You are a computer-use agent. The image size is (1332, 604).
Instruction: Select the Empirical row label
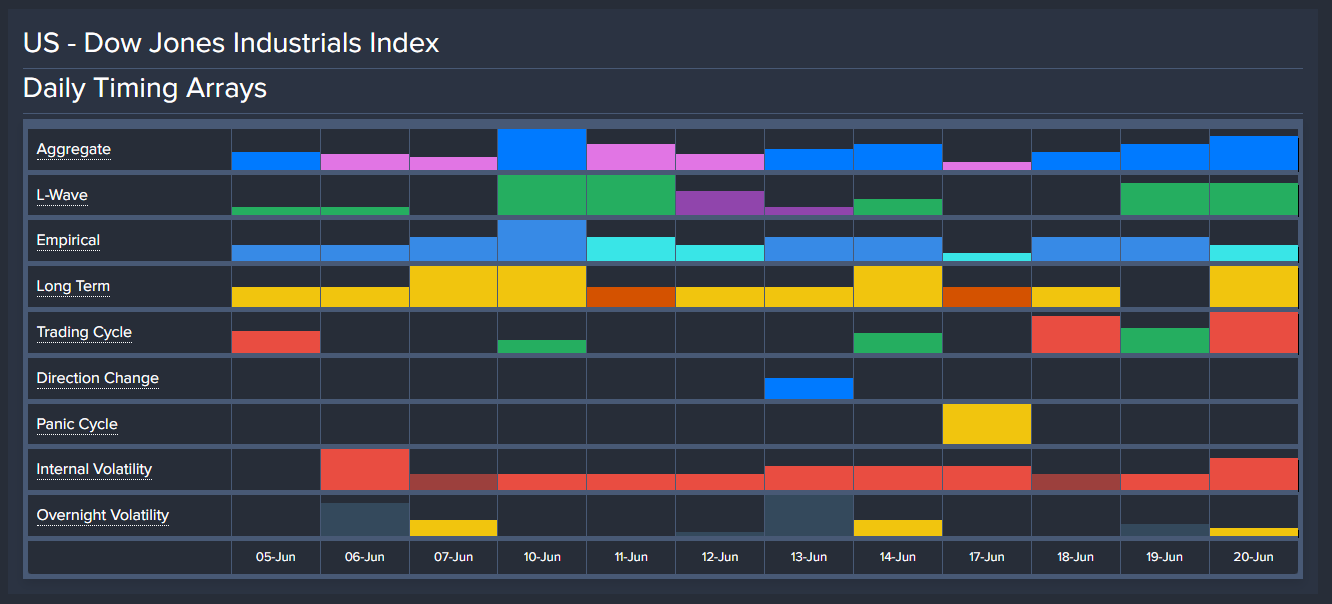coord(68,241)
